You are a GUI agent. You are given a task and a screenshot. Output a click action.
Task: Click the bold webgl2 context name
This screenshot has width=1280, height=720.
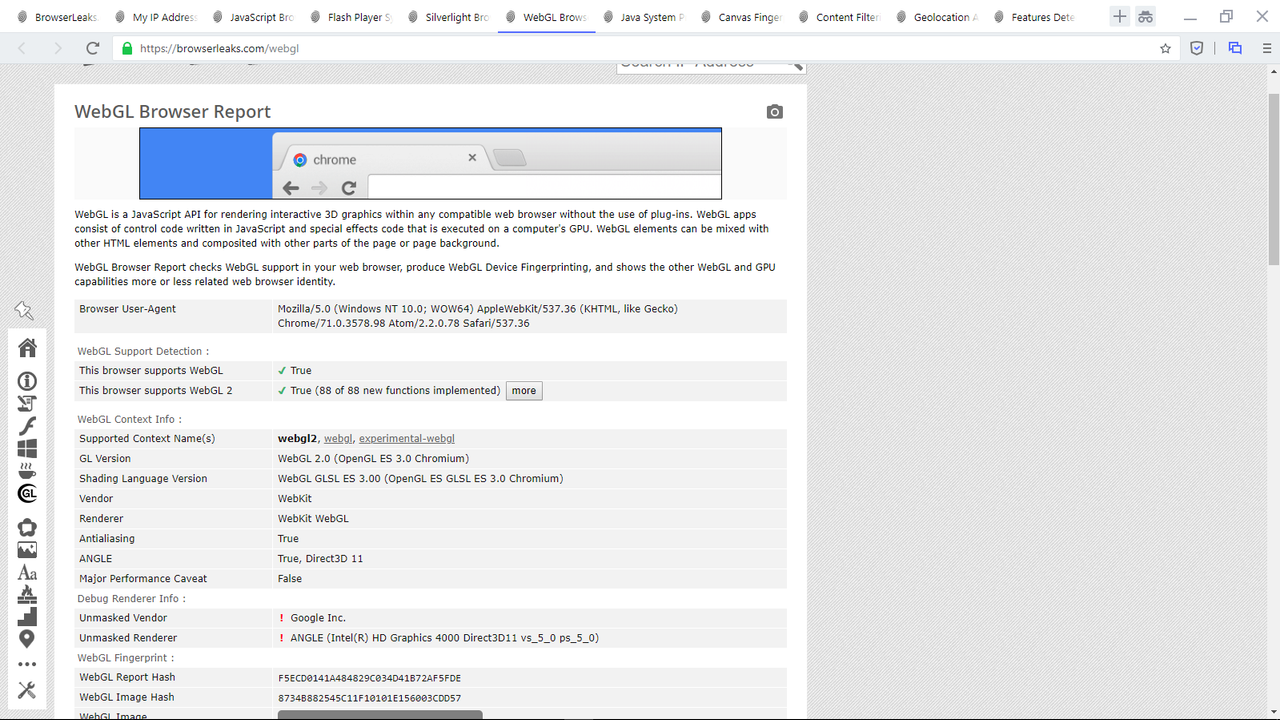click(x=297, y=439)
